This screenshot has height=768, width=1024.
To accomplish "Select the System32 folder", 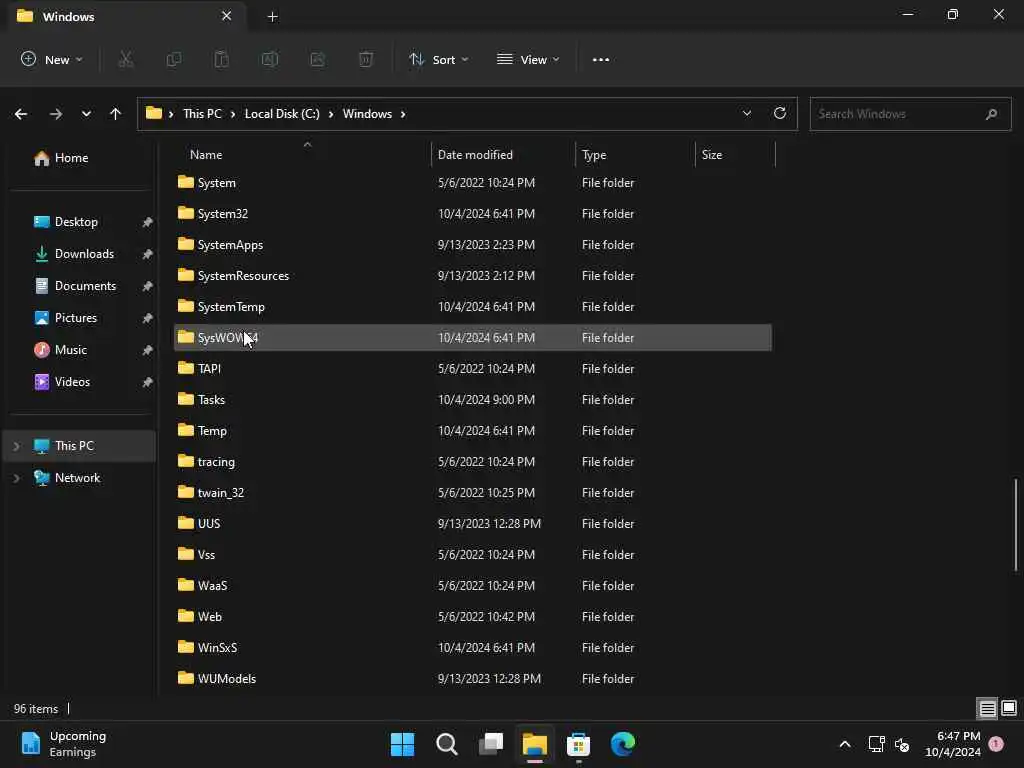I will pyautogui.click(x=473, y=214).
